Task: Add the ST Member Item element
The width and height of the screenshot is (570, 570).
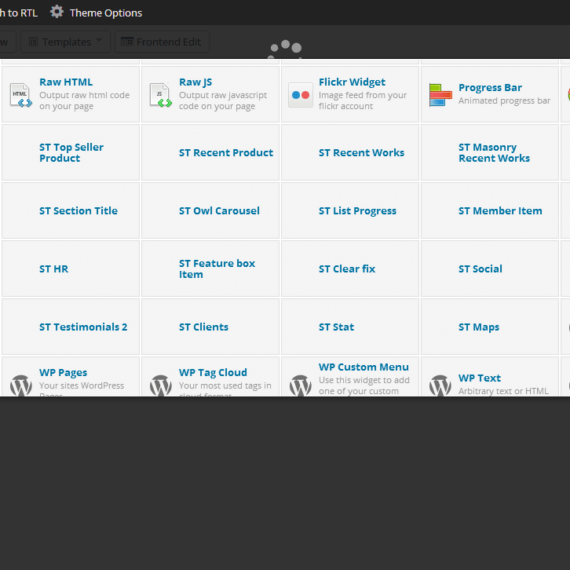Action: click(490, 211)
